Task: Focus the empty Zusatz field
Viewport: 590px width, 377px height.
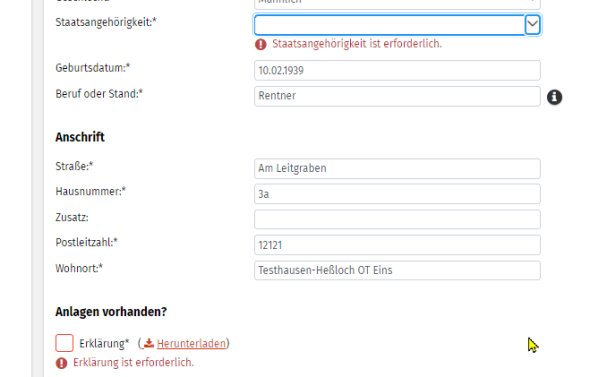Action: pos(397,219)
